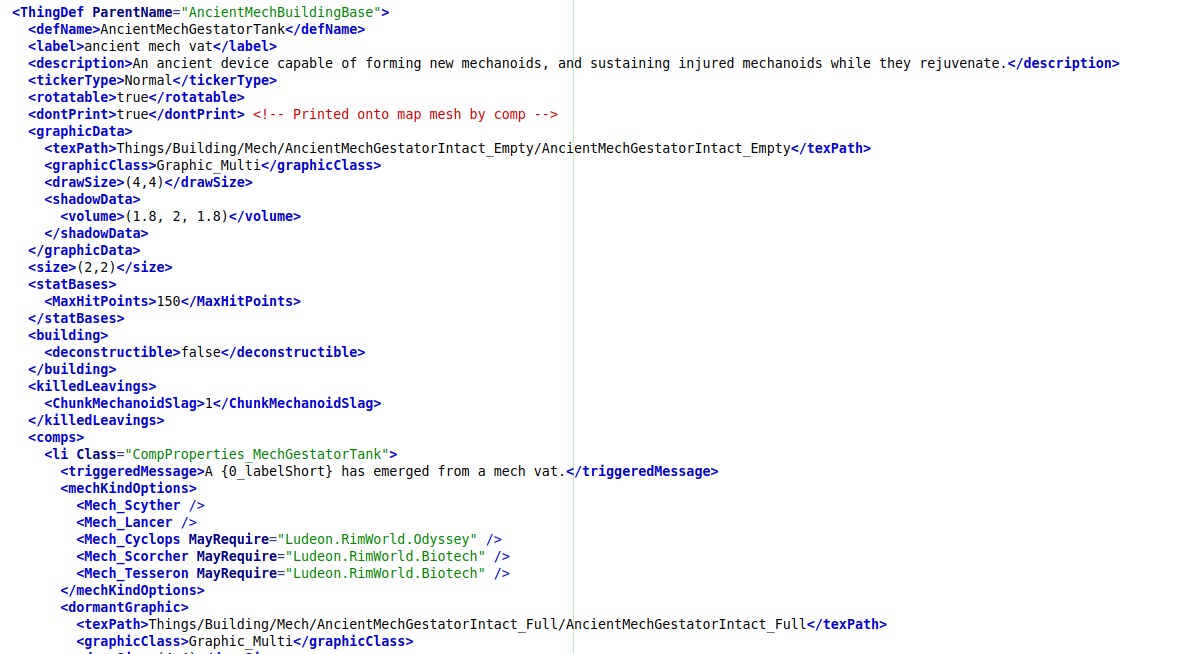This screenshot has width=1182, height=654.
Task: Click the last graphicClass Graphic_Multi line
Action: click(245, 642)
